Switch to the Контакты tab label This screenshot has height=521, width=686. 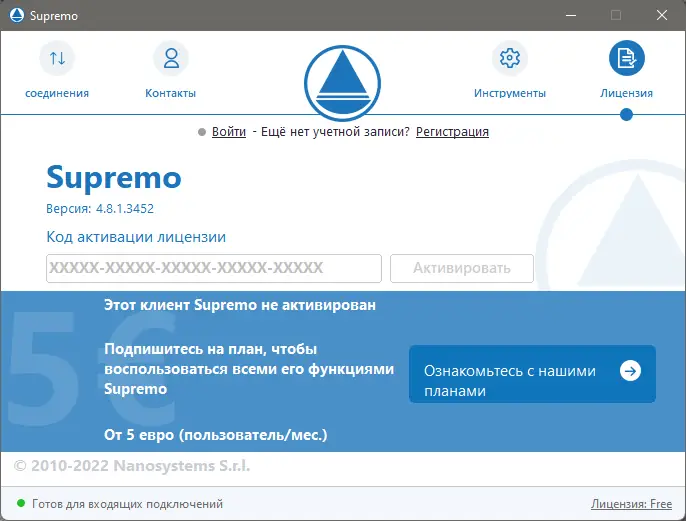(x=171, y=93)
